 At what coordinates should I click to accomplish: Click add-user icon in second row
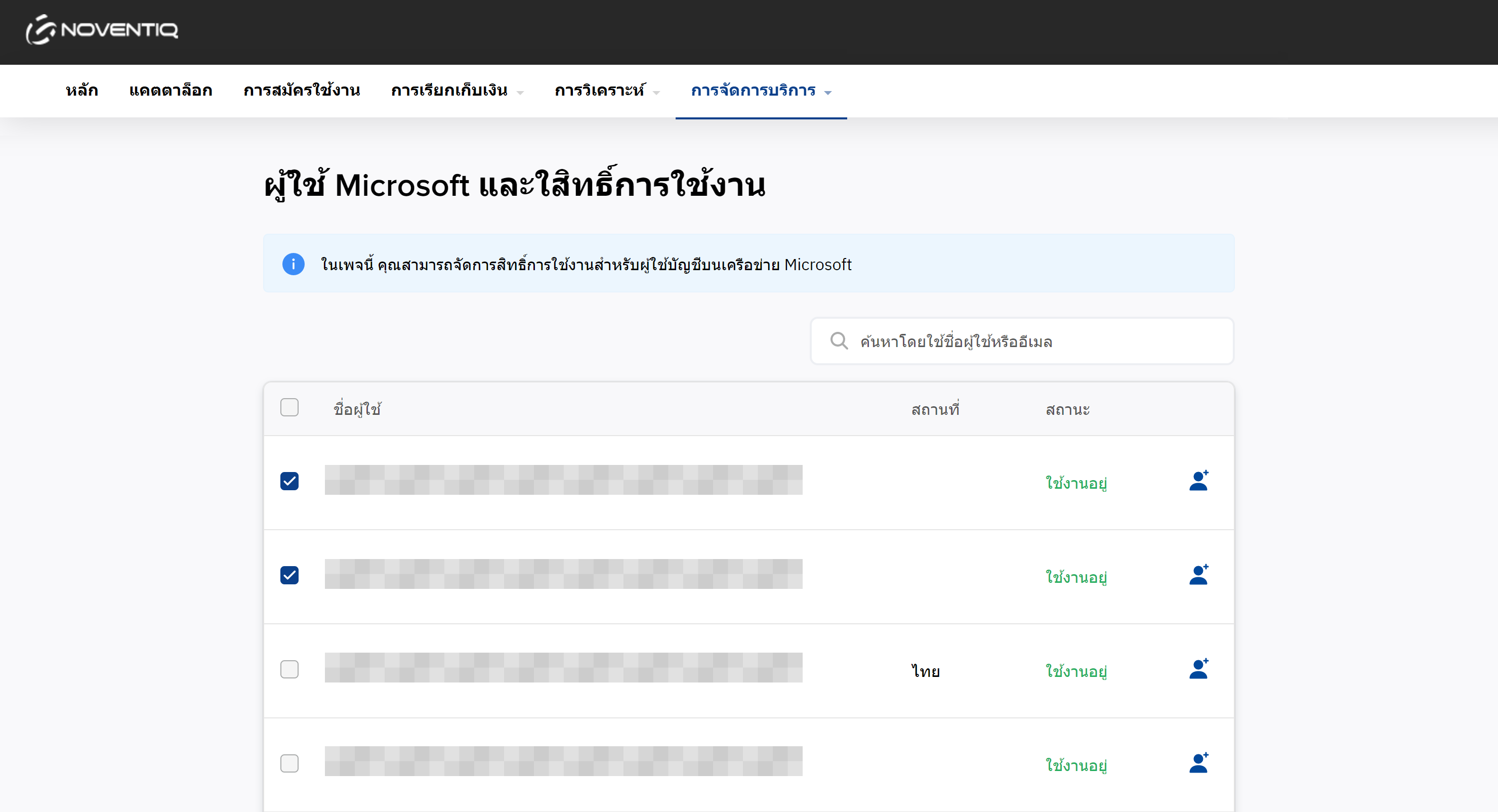pos(1198,575)
